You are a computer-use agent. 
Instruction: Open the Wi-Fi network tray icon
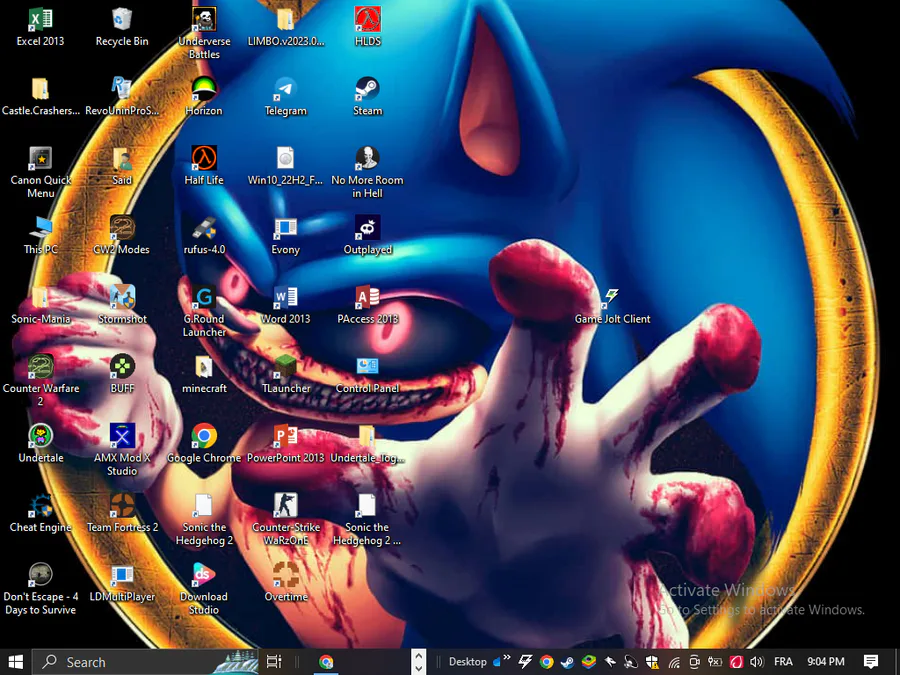[x=674, y=662]
